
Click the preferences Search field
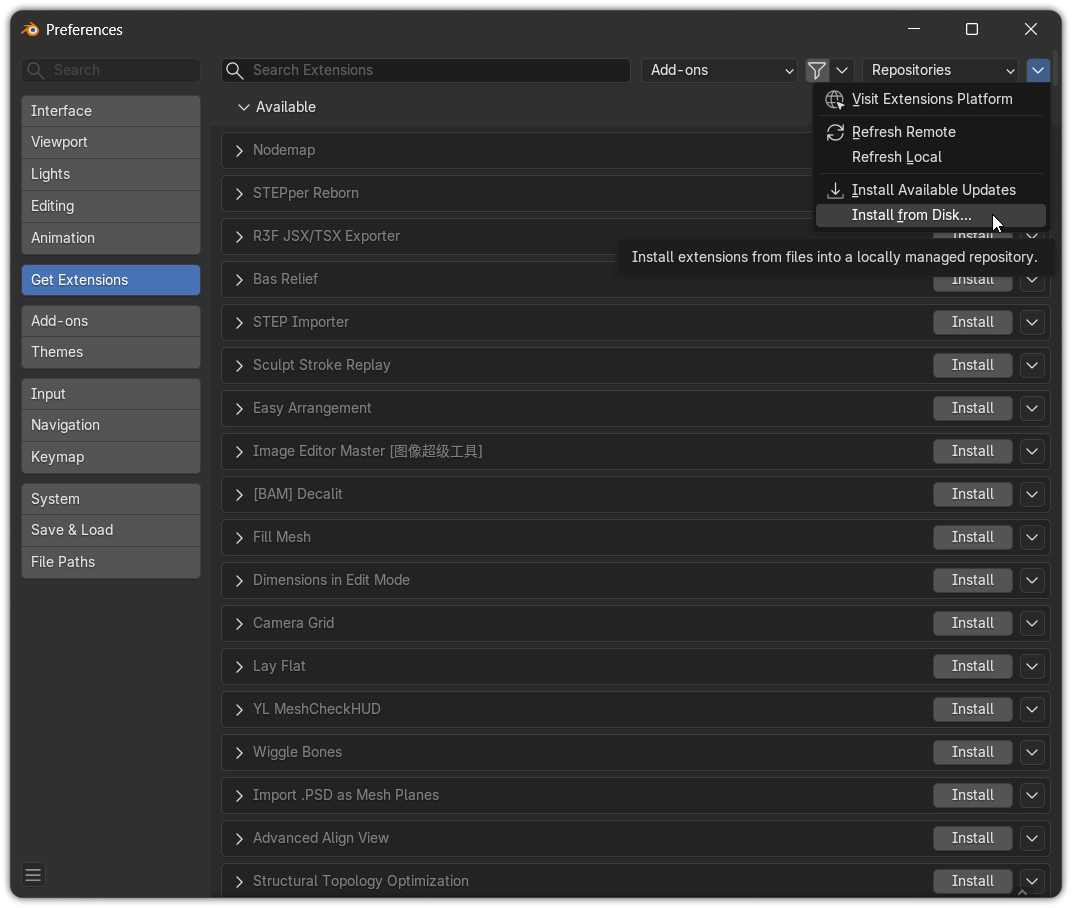click(x=111, y=70)
